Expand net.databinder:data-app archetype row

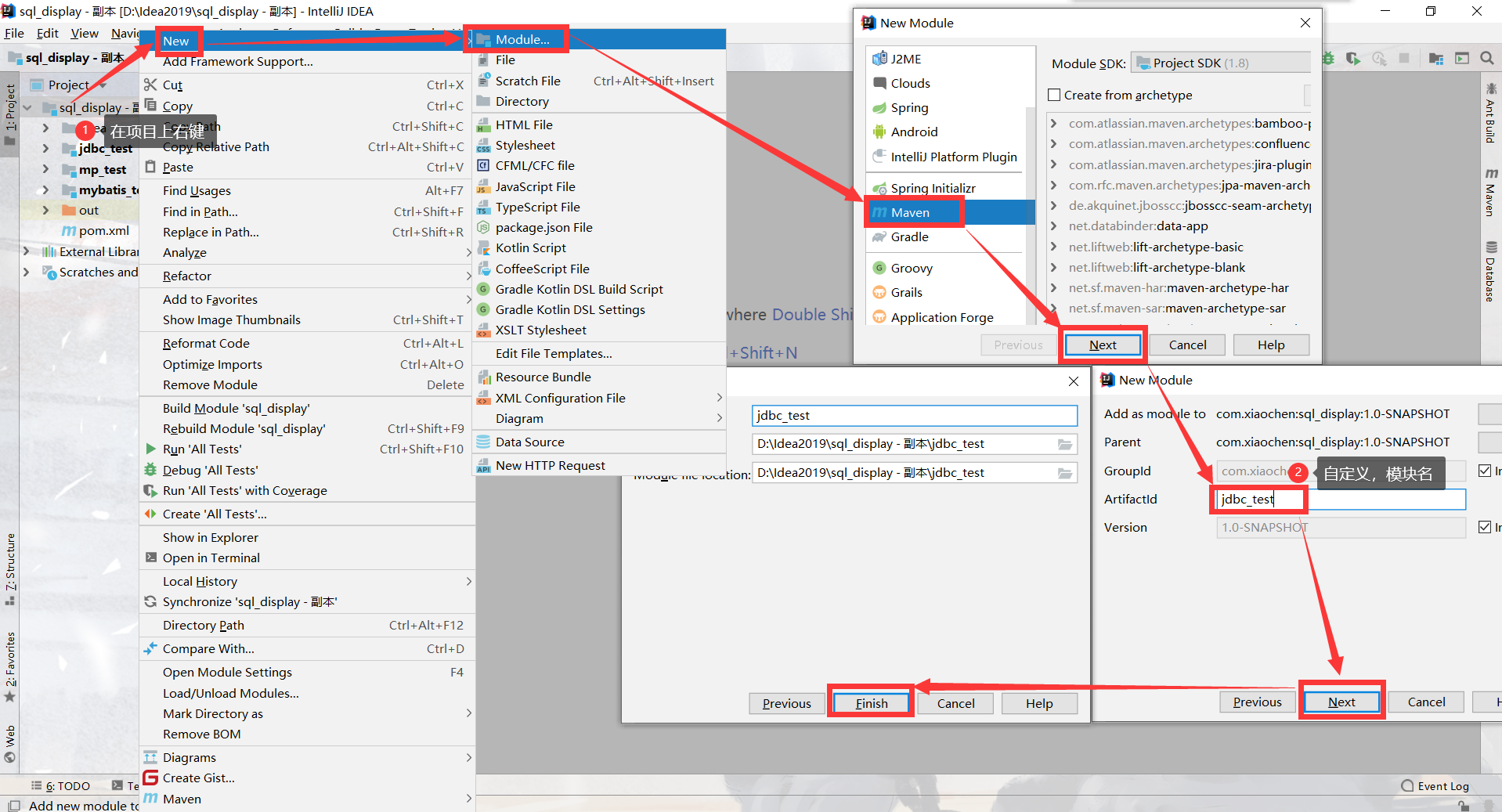(1054, 226)
